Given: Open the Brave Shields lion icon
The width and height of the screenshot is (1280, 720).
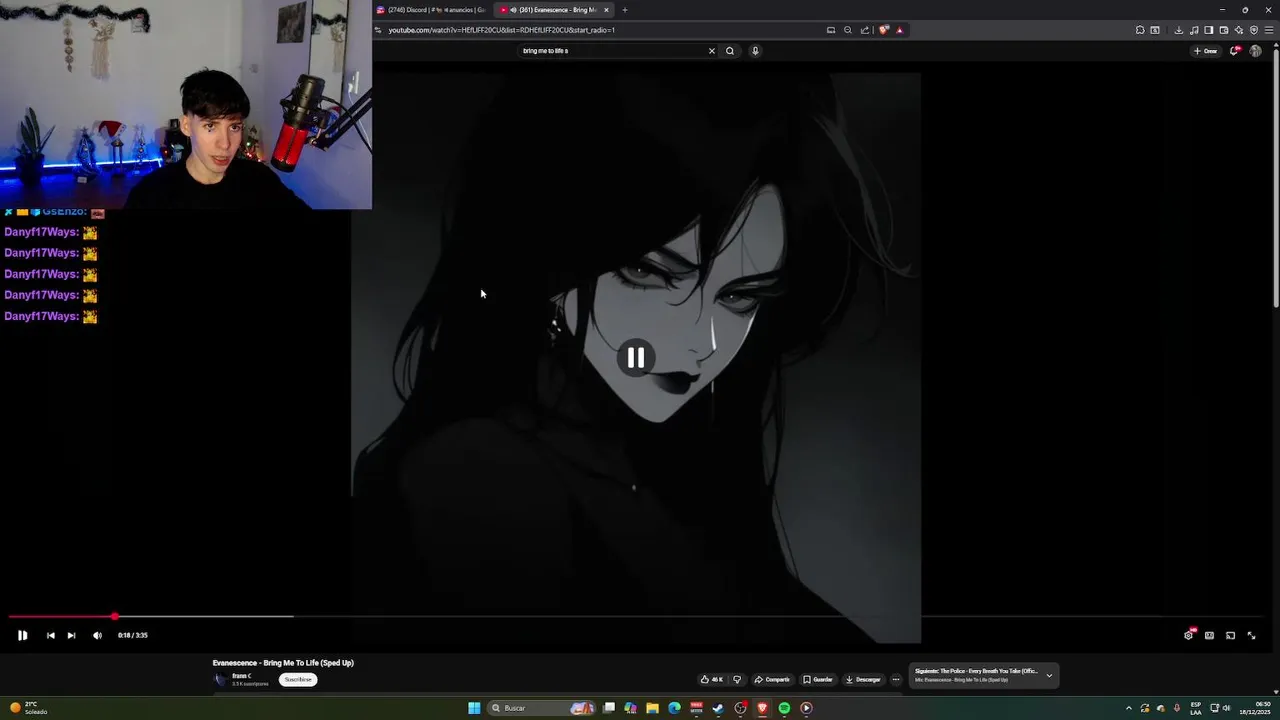Looking at the screenshot, I should [x=883, y=30].
